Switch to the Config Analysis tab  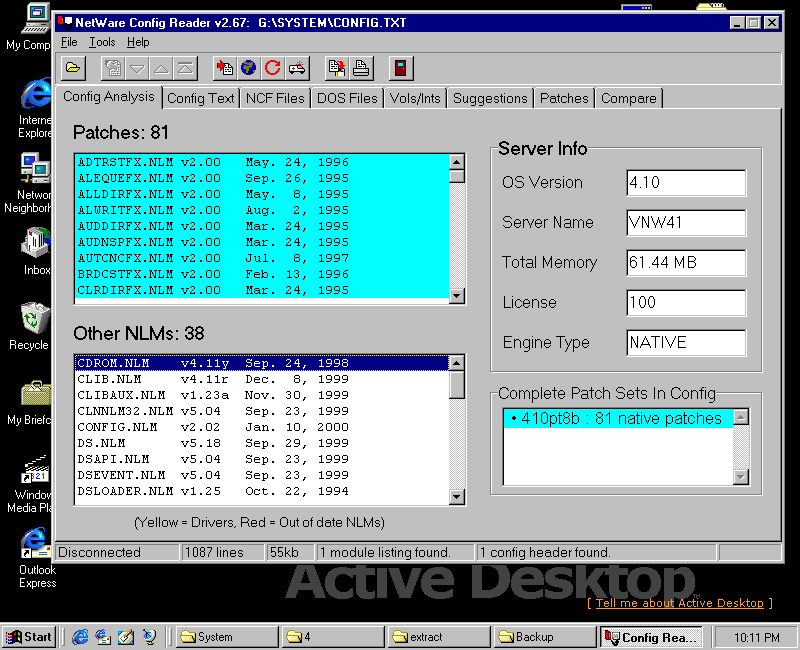click(109, 97)
